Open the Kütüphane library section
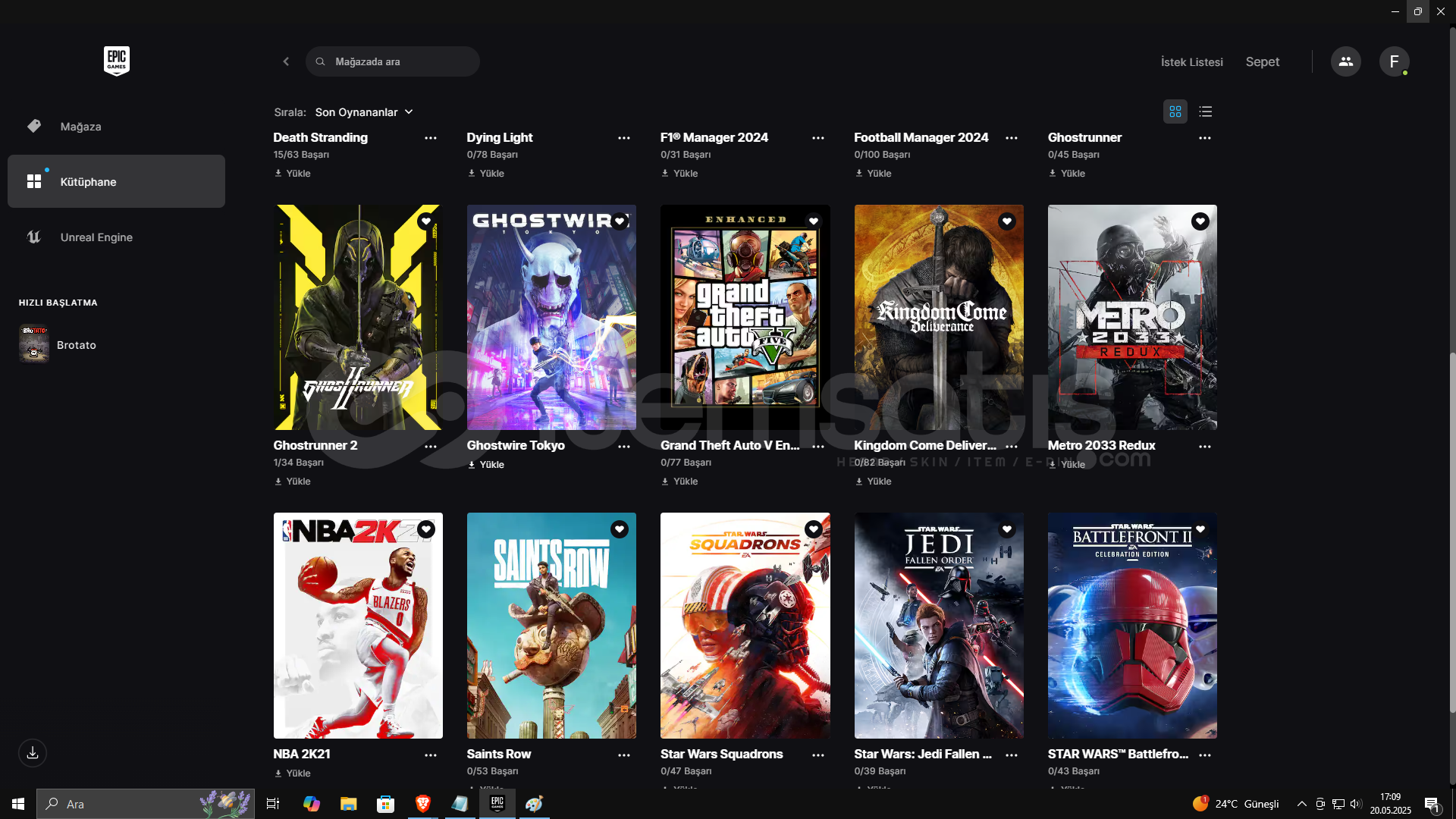The image size is (1456, 819). 116,181
